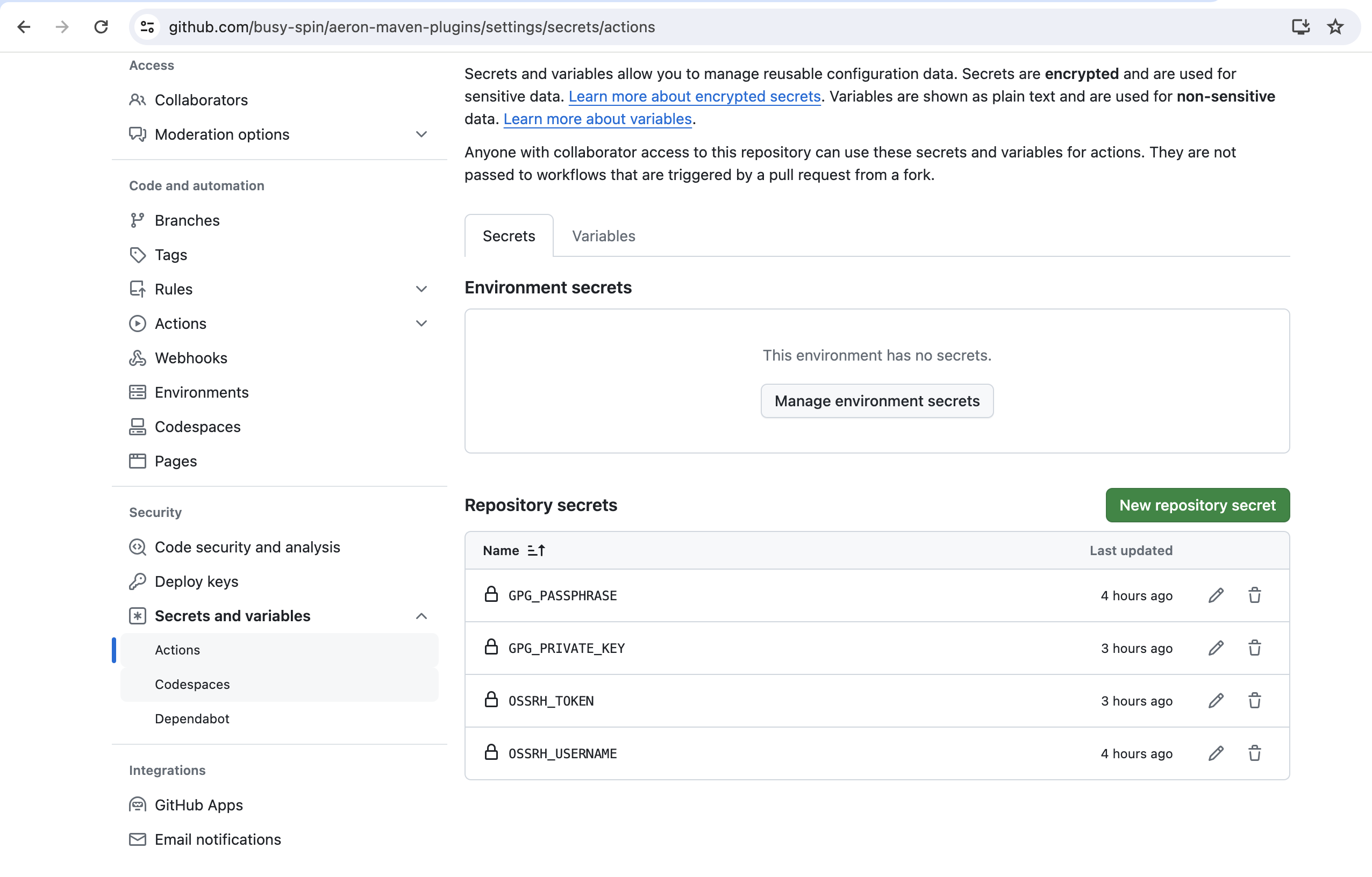
Task: Click the Tags label icon
Action: pyautogui.click(x=137, y=255)
